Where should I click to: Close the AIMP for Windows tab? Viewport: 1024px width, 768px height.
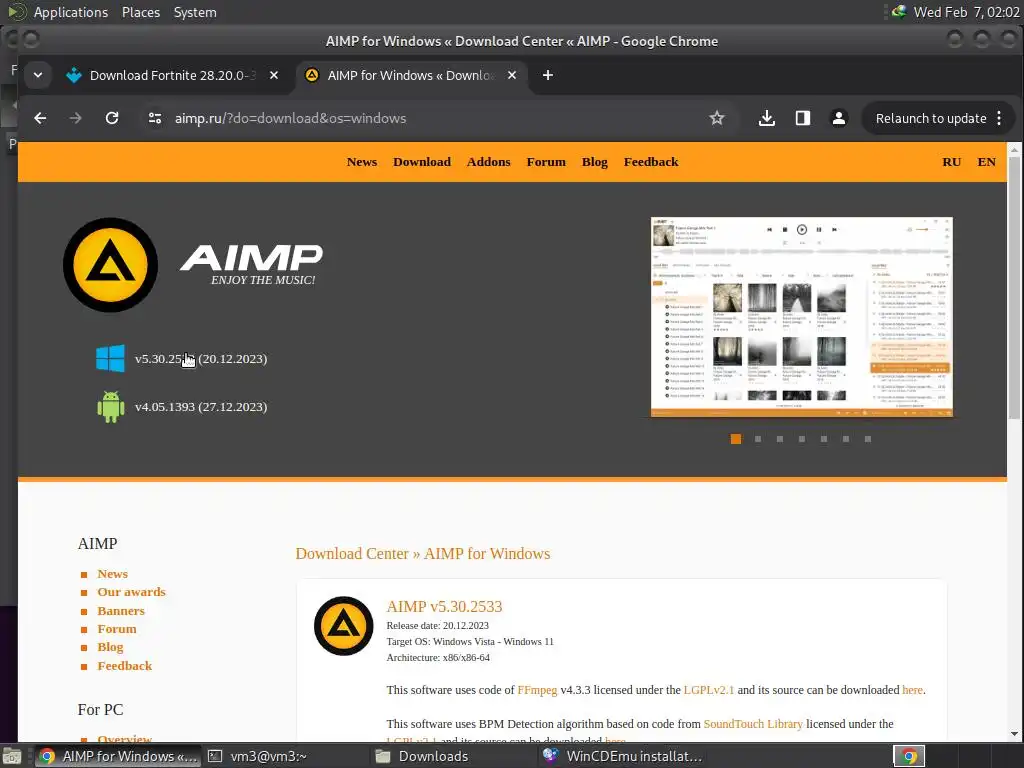[512, 75]
